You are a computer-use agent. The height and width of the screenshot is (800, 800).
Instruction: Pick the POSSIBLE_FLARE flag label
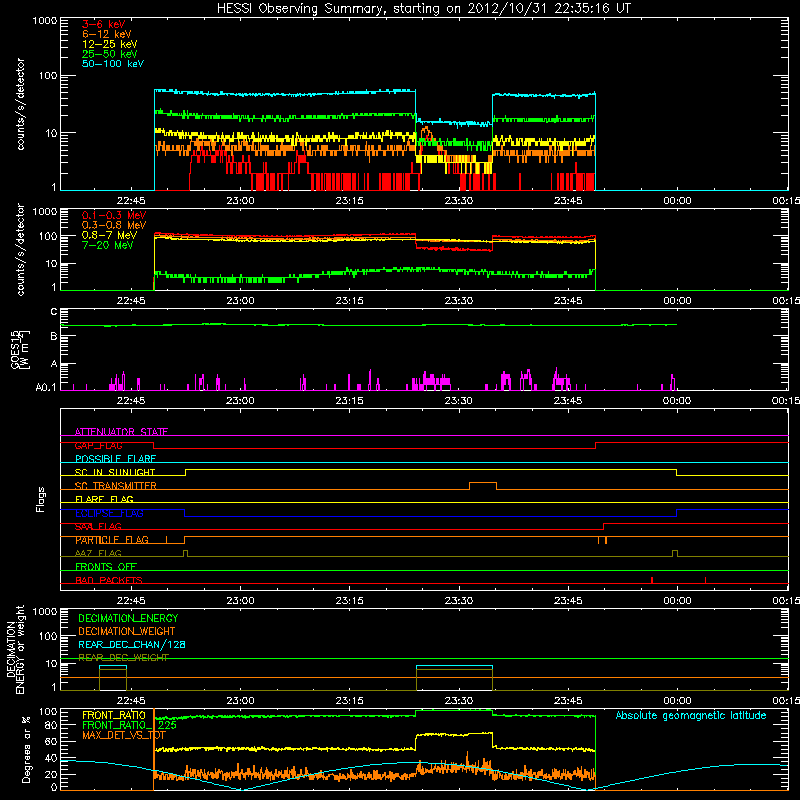click(x=115, y=459)
